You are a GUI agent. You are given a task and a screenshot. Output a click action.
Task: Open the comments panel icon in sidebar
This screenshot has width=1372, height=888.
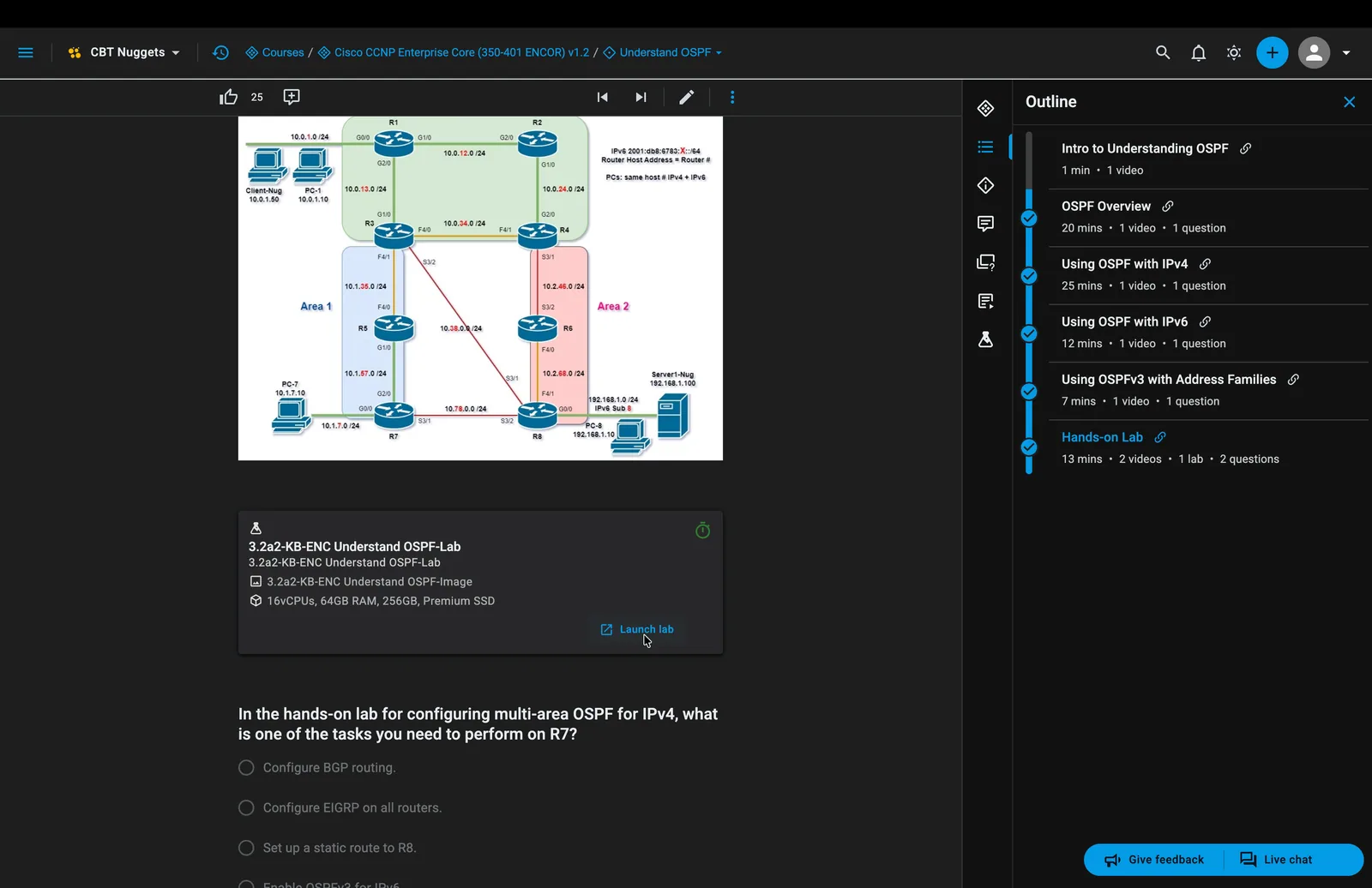(986, 224)
